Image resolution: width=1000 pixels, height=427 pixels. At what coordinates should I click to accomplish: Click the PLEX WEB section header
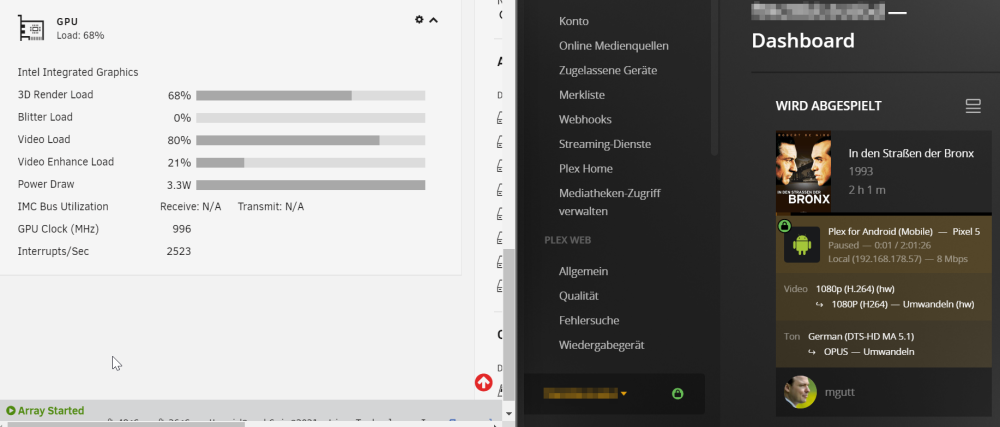[568, 240]
